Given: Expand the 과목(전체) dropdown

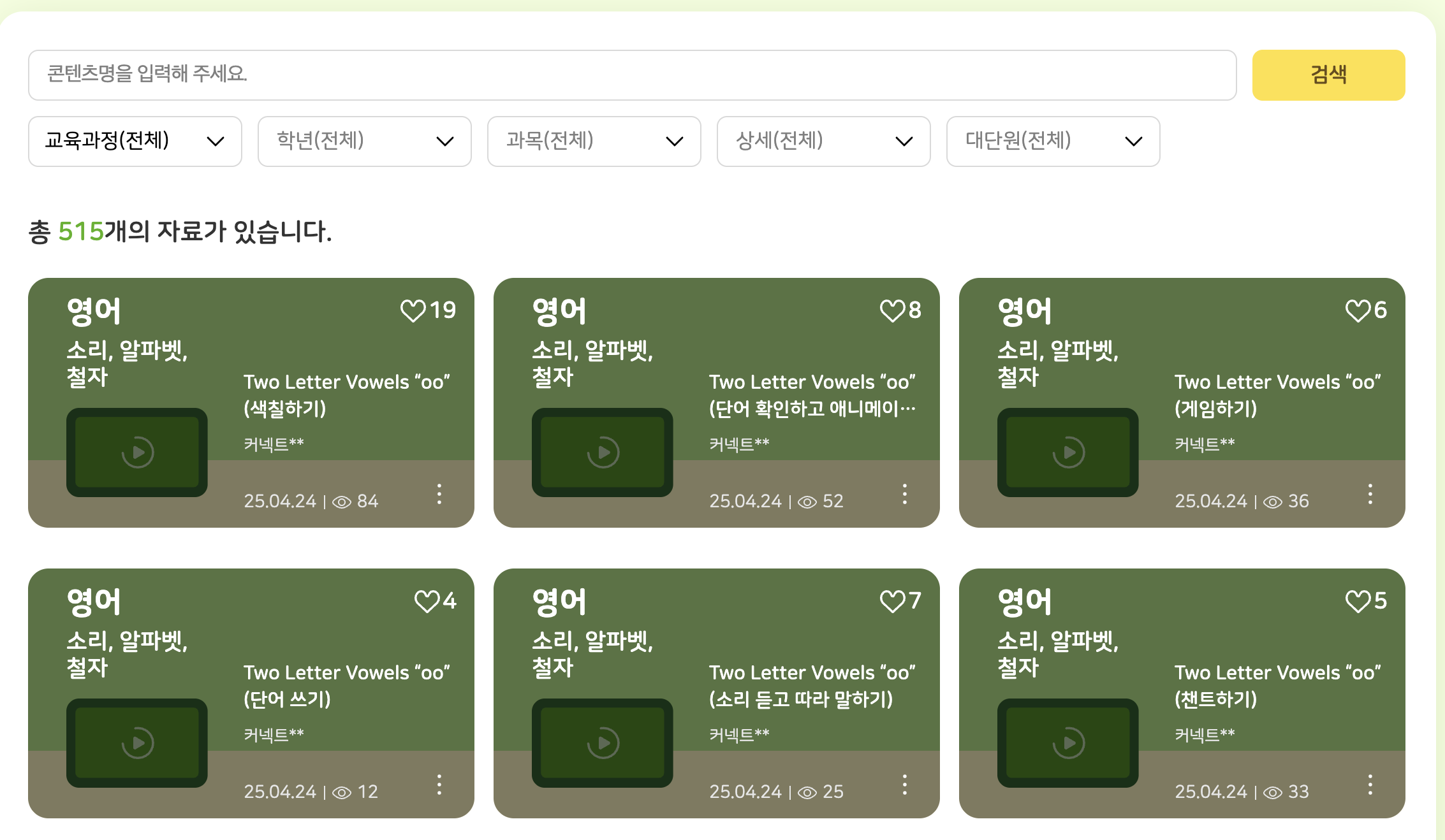Looking at the screenshot, I should tap(594, 141).
